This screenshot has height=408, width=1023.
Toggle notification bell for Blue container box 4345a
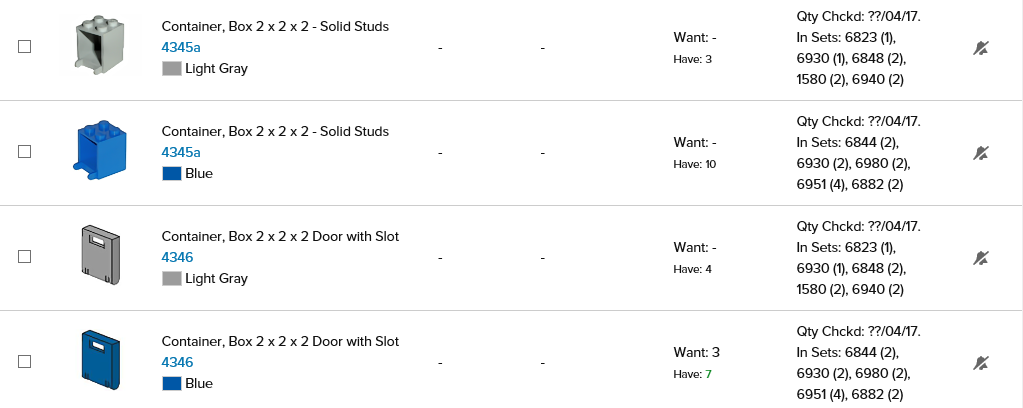point(981,153)
